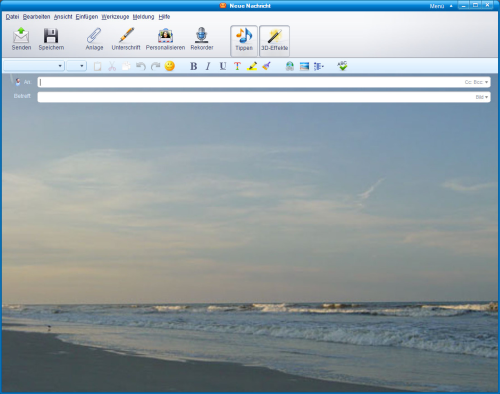500x394 pixels.
Task: Change the text font color
Action: [x=237, y=66]
